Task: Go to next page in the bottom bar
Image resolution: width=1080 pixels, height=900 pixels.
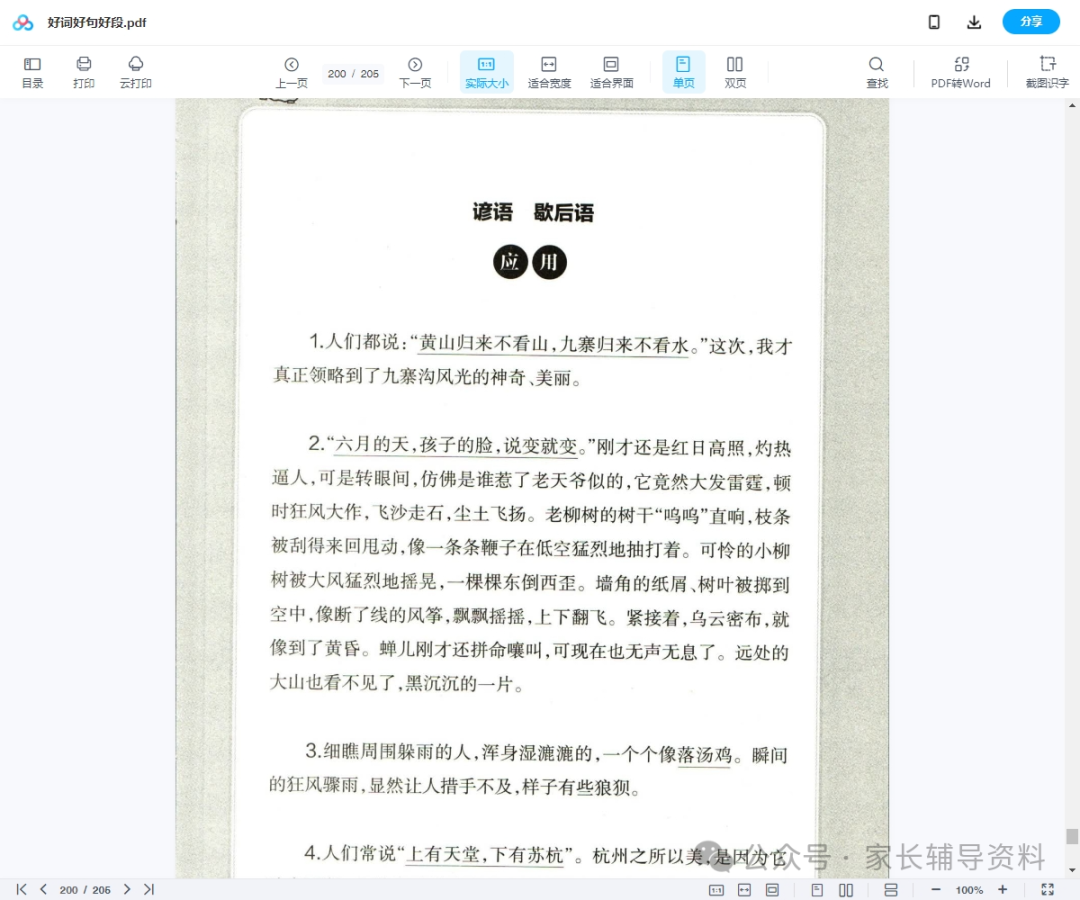Action: 127,889
